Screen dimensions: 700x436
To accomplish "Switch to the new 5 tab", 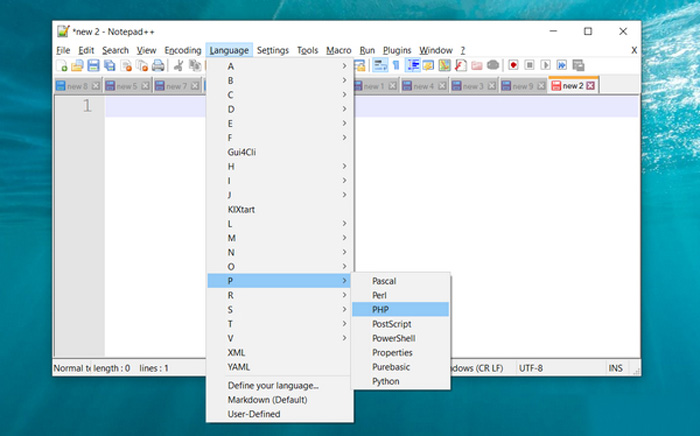I will pos(127,86).
